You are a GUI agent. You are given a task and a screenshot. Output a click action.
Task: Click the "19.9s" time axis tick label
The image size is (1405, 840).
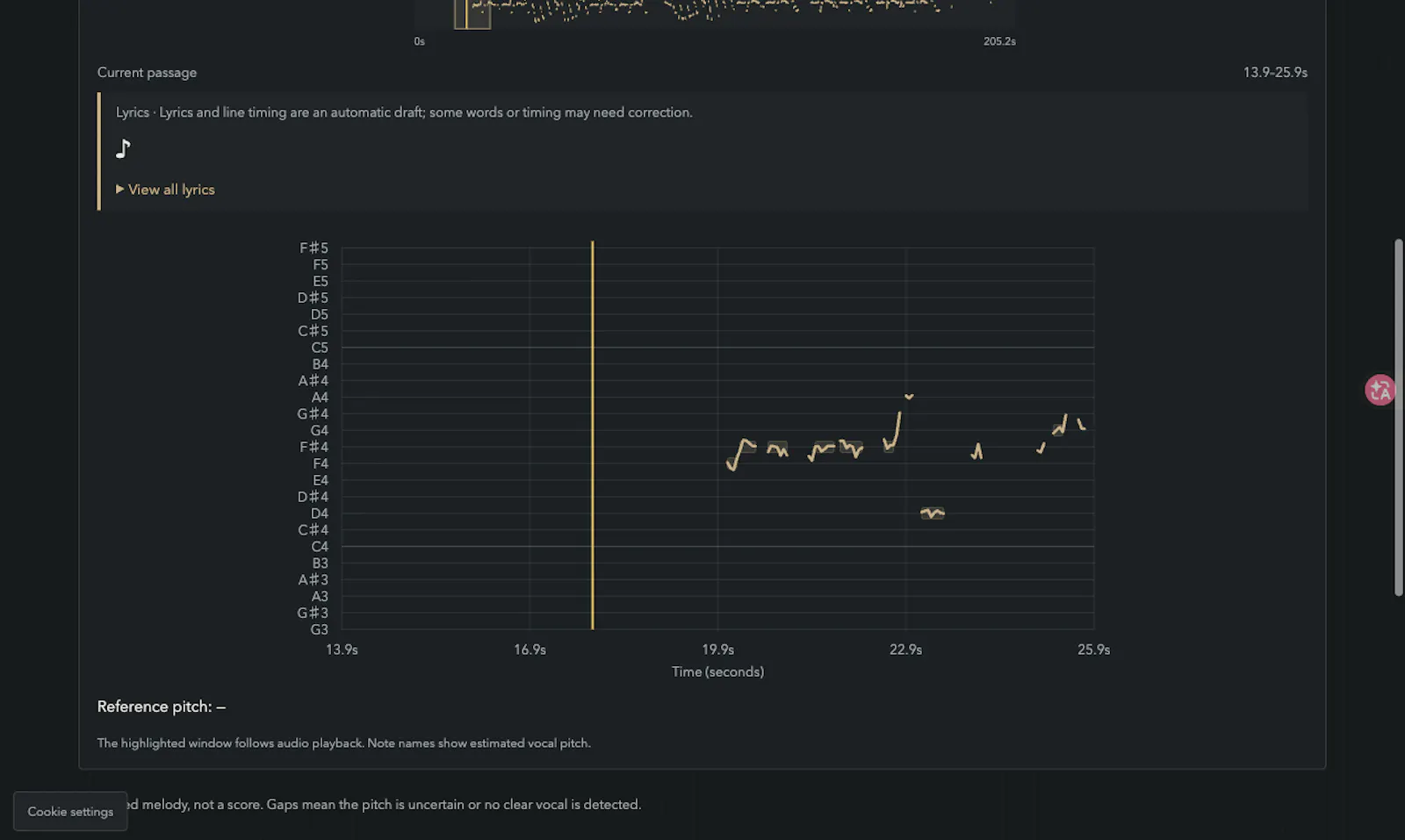click(x=717, y=650)
